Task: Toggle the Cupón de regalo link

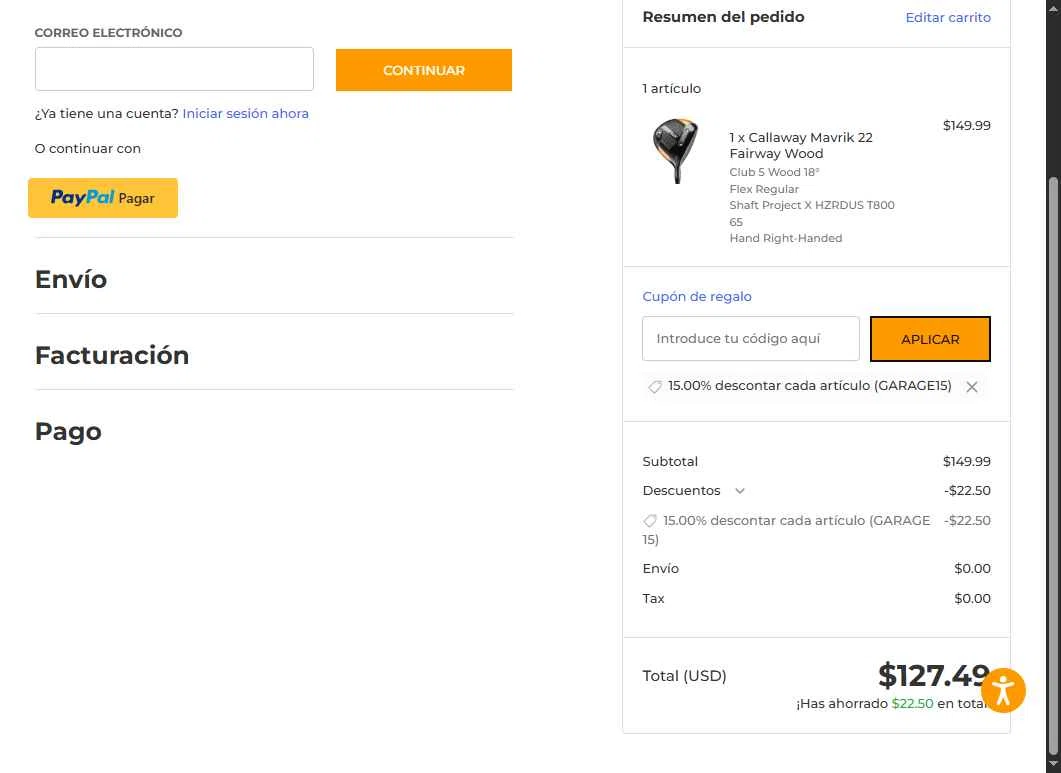Action: point(697,297)
